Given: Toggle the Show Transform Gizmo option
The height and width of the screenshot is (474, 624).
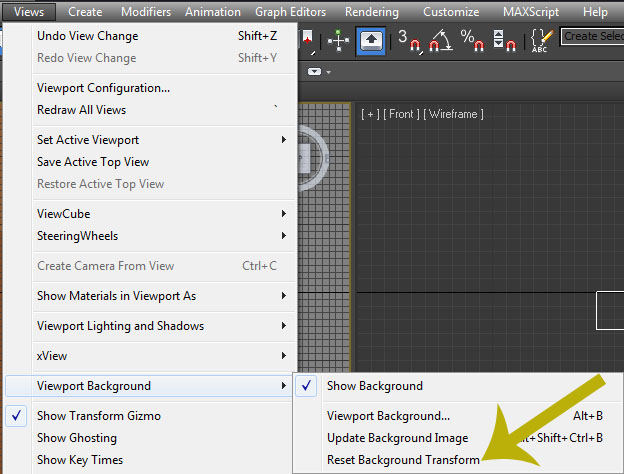Looking at the screenshot, I should (151, 416).
